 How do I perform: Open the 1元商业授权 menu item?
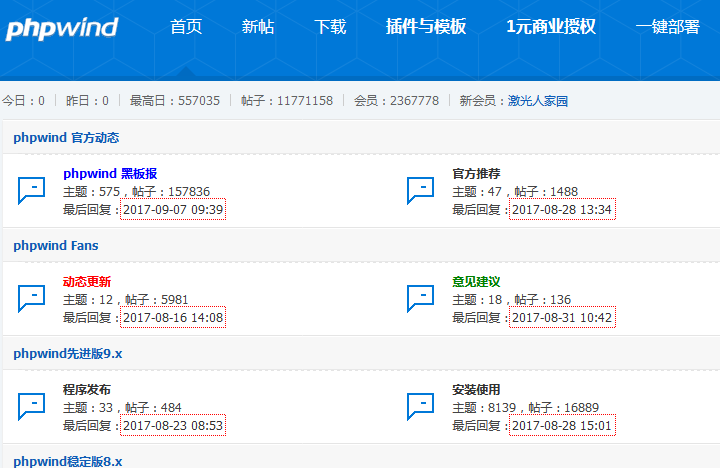click(x=551, y=27)
